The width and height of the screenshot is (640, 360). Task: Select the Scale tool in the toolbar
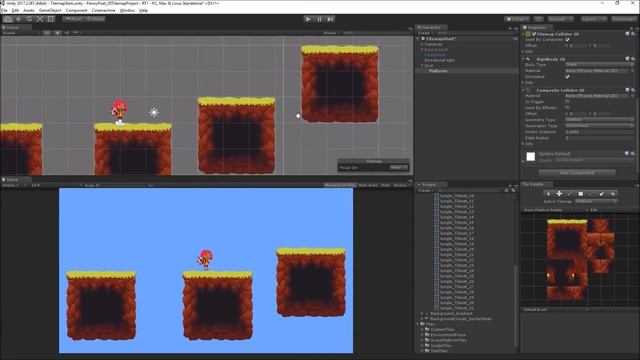tap(40, 19)
